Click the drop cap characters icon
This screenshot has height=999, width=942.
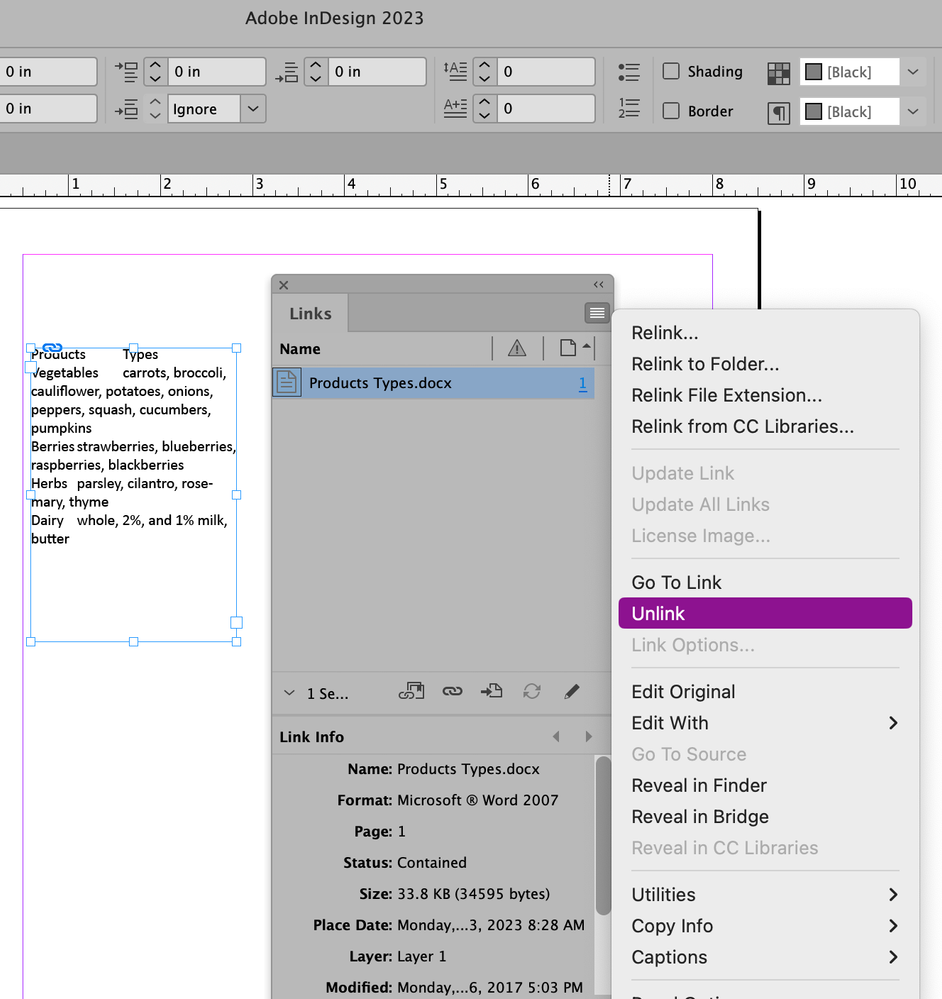(455, 108)
